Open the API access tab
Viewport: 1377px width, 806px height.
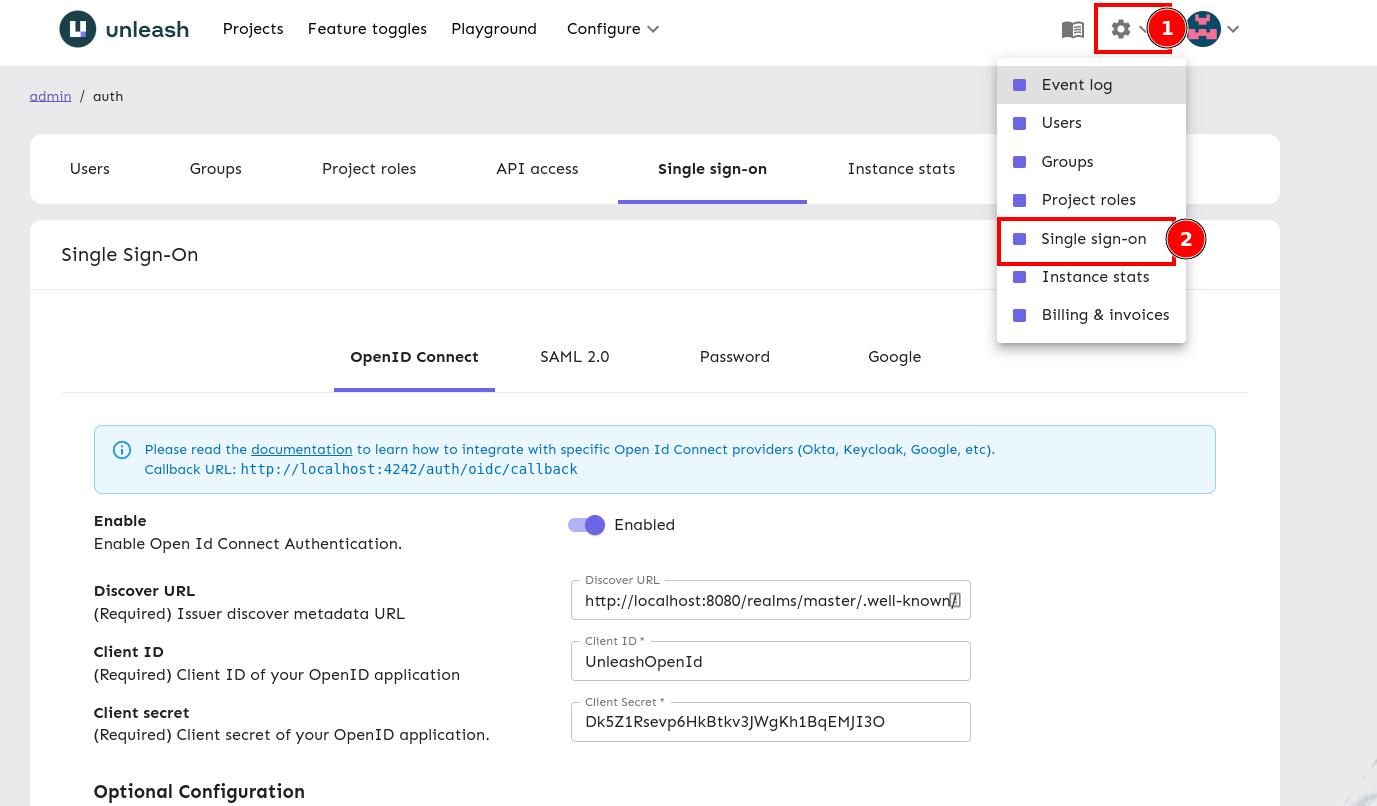[x=537, y=168]
